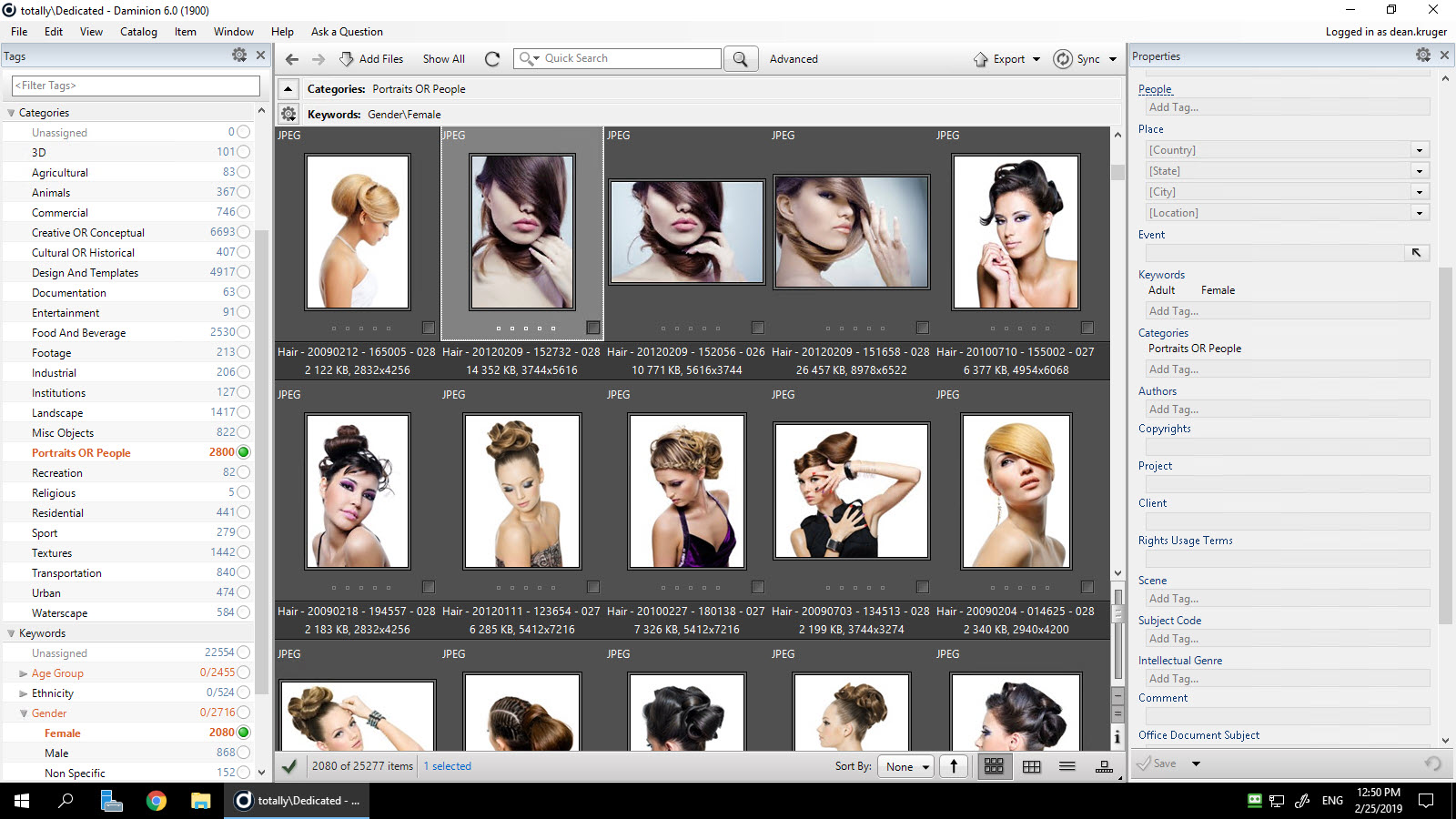Open the Sort By dropdown
The width and height of the screenshot is (1456, 819).
[905, 766]
